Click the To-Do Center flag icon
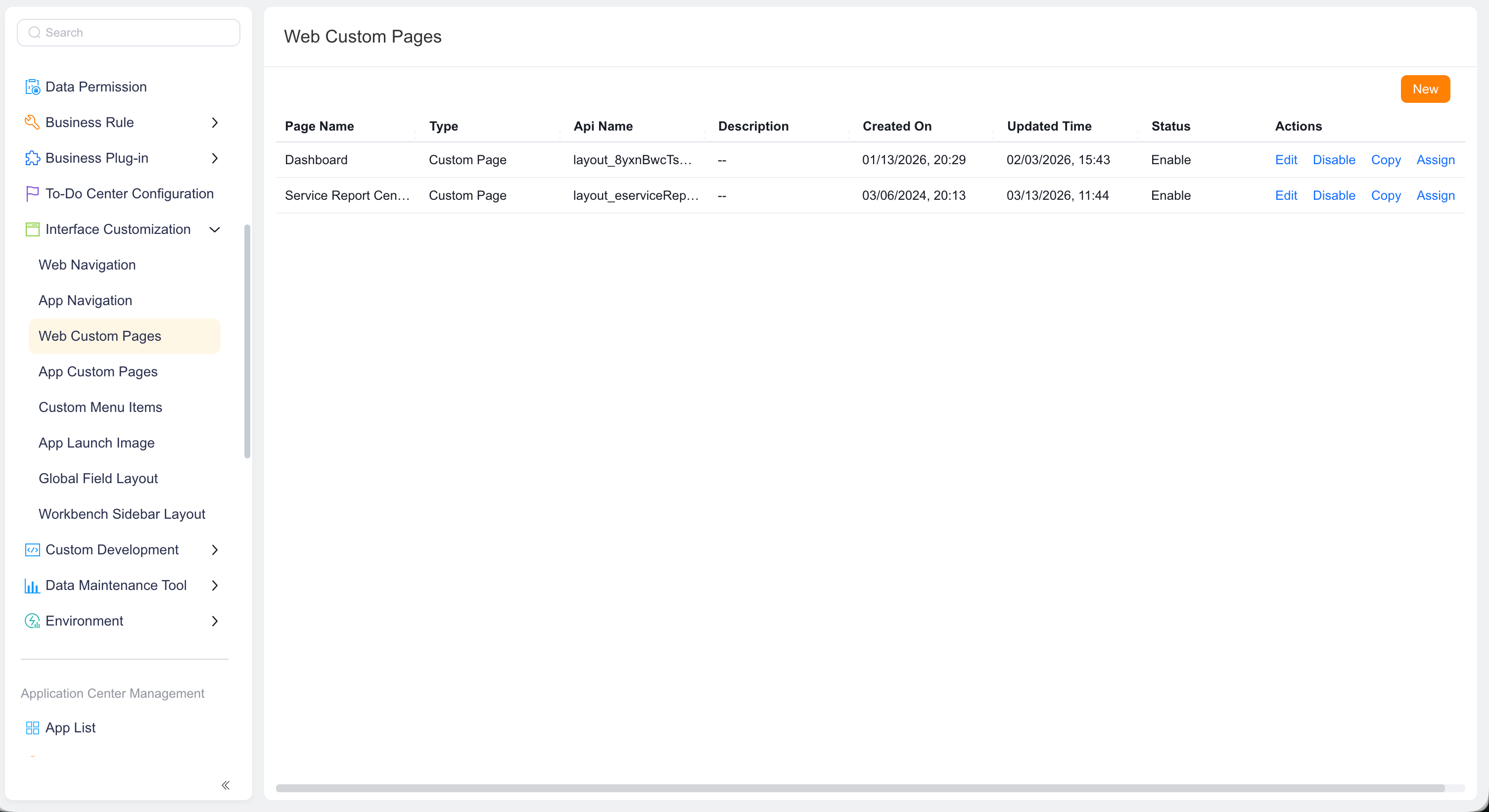Screen dimensions: 1489x812 pos(32,194)
